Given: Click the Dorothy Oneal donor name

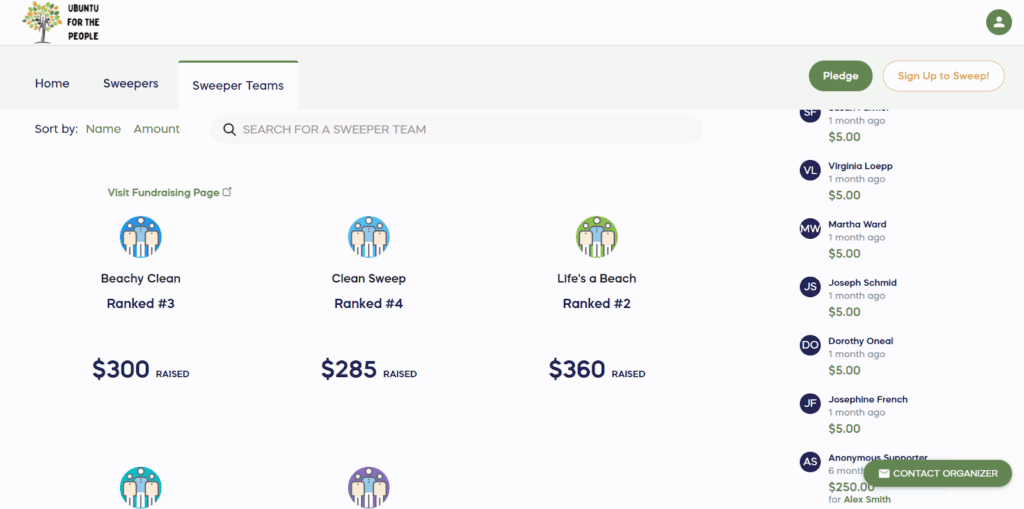Looking at the screenshot, I should (861, 341).
